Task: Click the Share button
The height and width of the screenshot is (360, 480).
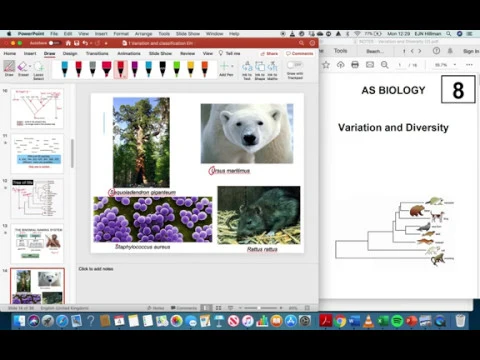Action: click(269, 53)
